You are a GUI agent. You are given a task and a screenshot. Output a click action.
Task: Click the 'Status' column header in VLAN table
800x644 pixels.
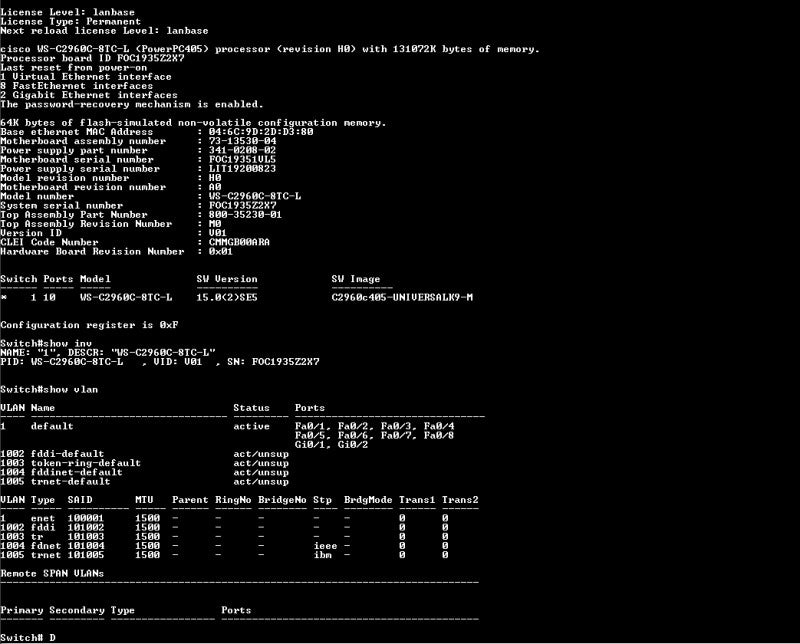pyautogui.click(x=251, y=407)
